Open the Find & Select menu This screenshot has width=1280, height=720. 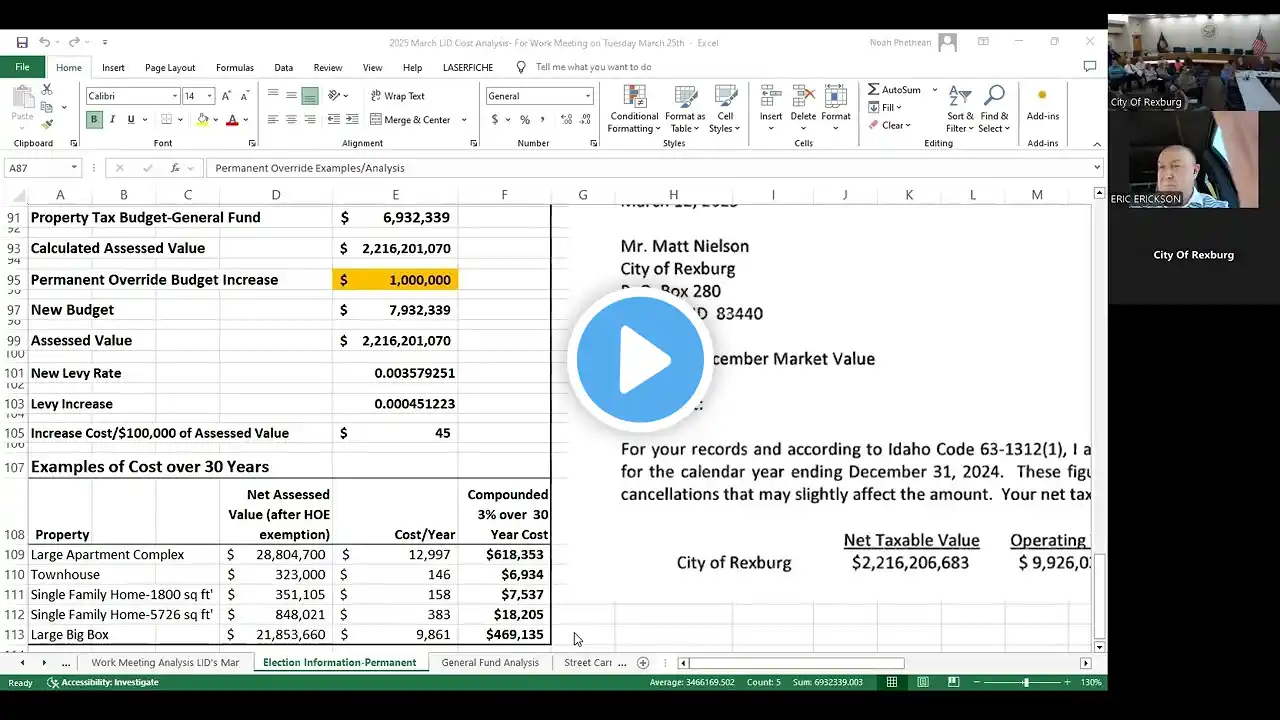(x=994, y=109)
